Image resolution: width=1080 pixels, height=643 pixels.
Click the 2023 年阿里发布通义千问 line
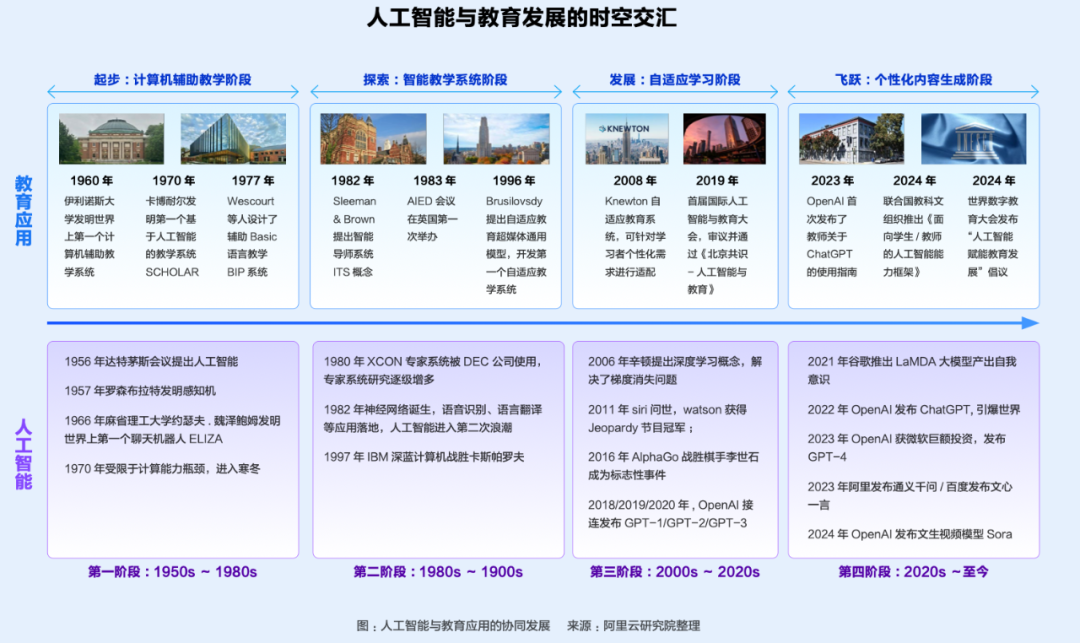[910, 496]
